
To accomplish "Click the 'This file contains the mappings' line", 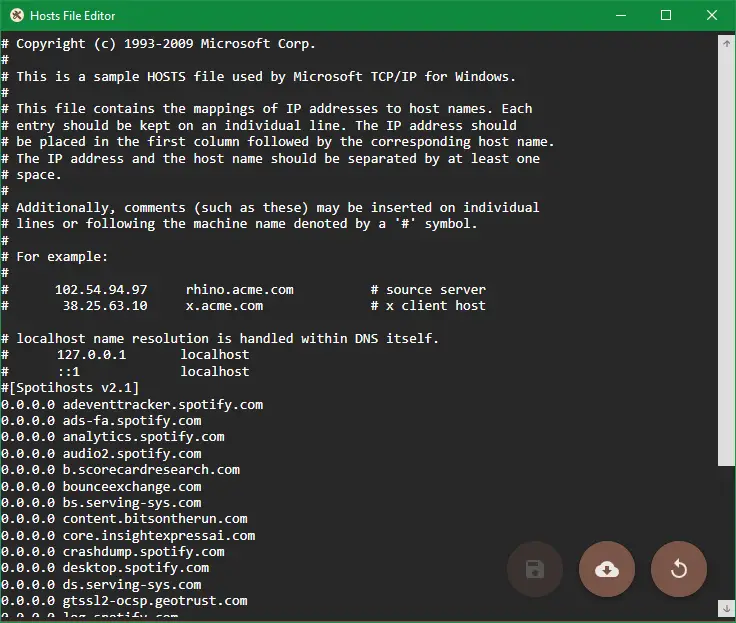I will (267, 109).
